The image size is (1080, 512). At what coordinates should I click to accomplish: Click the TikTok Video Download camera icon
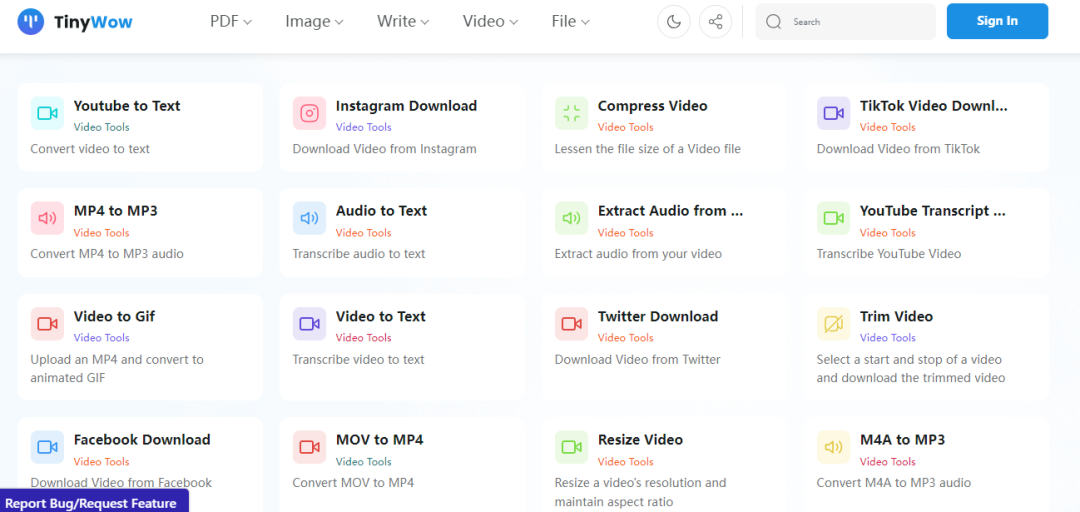[833, 114]
